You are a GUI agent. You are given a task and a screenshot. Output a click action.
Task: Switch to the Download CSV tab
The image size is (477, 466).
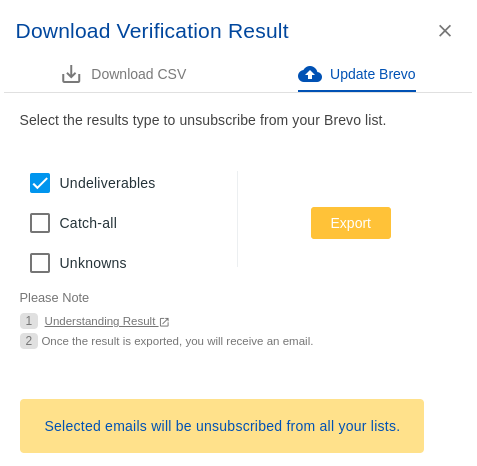tap(124, 74)
